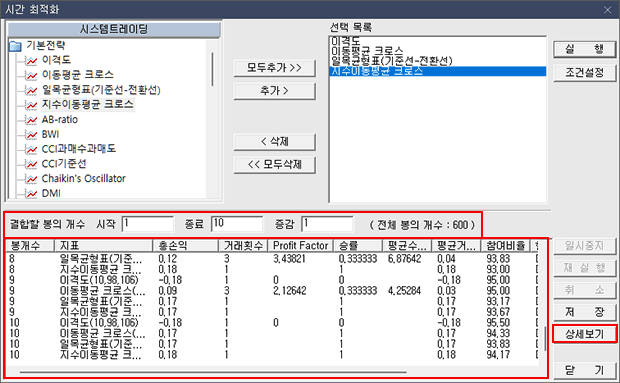Image resolution: width=620 pixels, height=383 pixels.
Task: Select 지수이동평균 크로스 in the strategy tree
Action: [88, 104]
